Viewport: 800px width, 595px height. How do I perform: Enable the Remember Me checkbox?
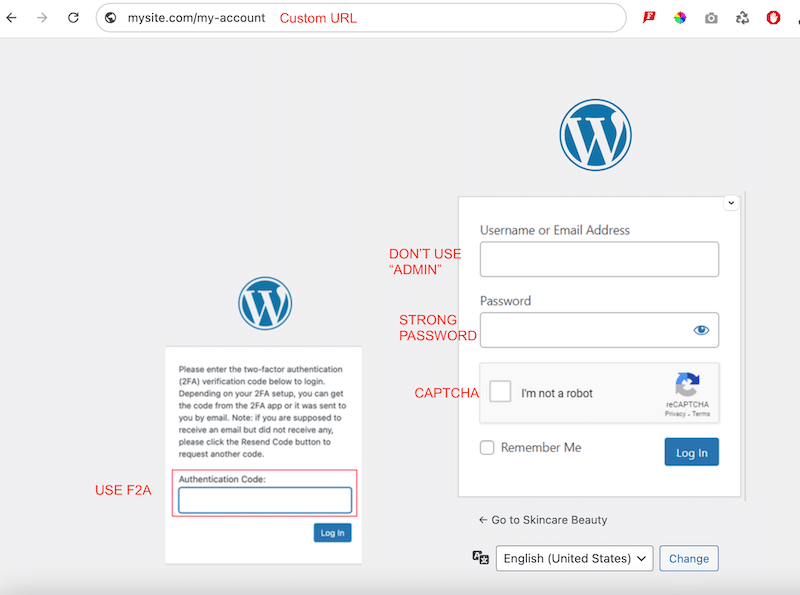point(487,448)
